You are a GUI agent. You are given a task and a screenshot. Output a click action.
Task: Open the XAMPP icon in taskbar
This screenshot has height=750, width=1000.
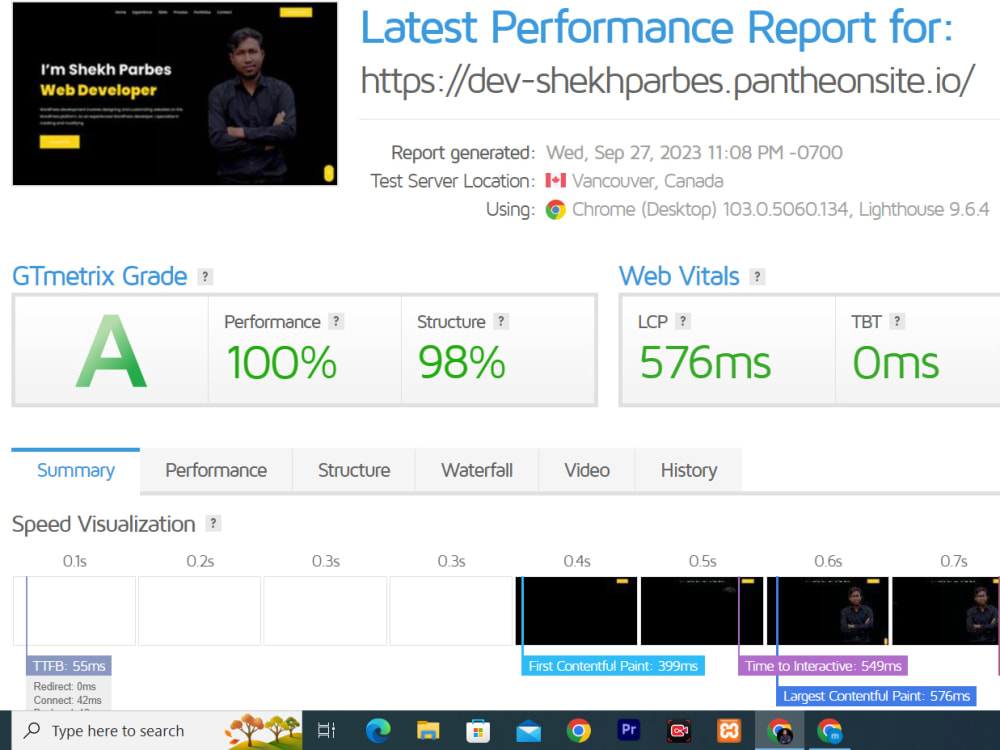coord(729,730)
